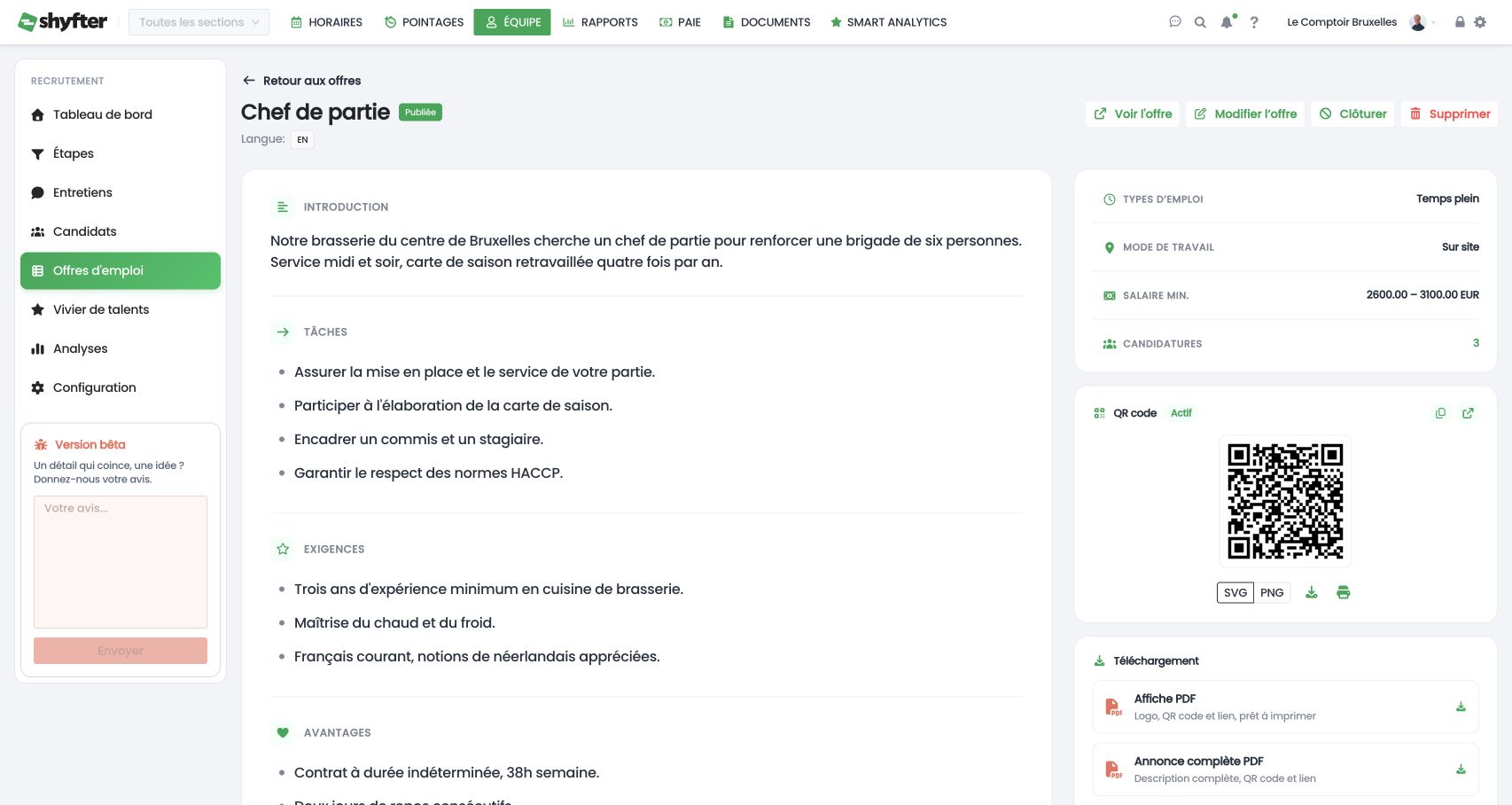Switch to RAPPORTS tab
1512x805 pixels.
[x=600, y=22]
